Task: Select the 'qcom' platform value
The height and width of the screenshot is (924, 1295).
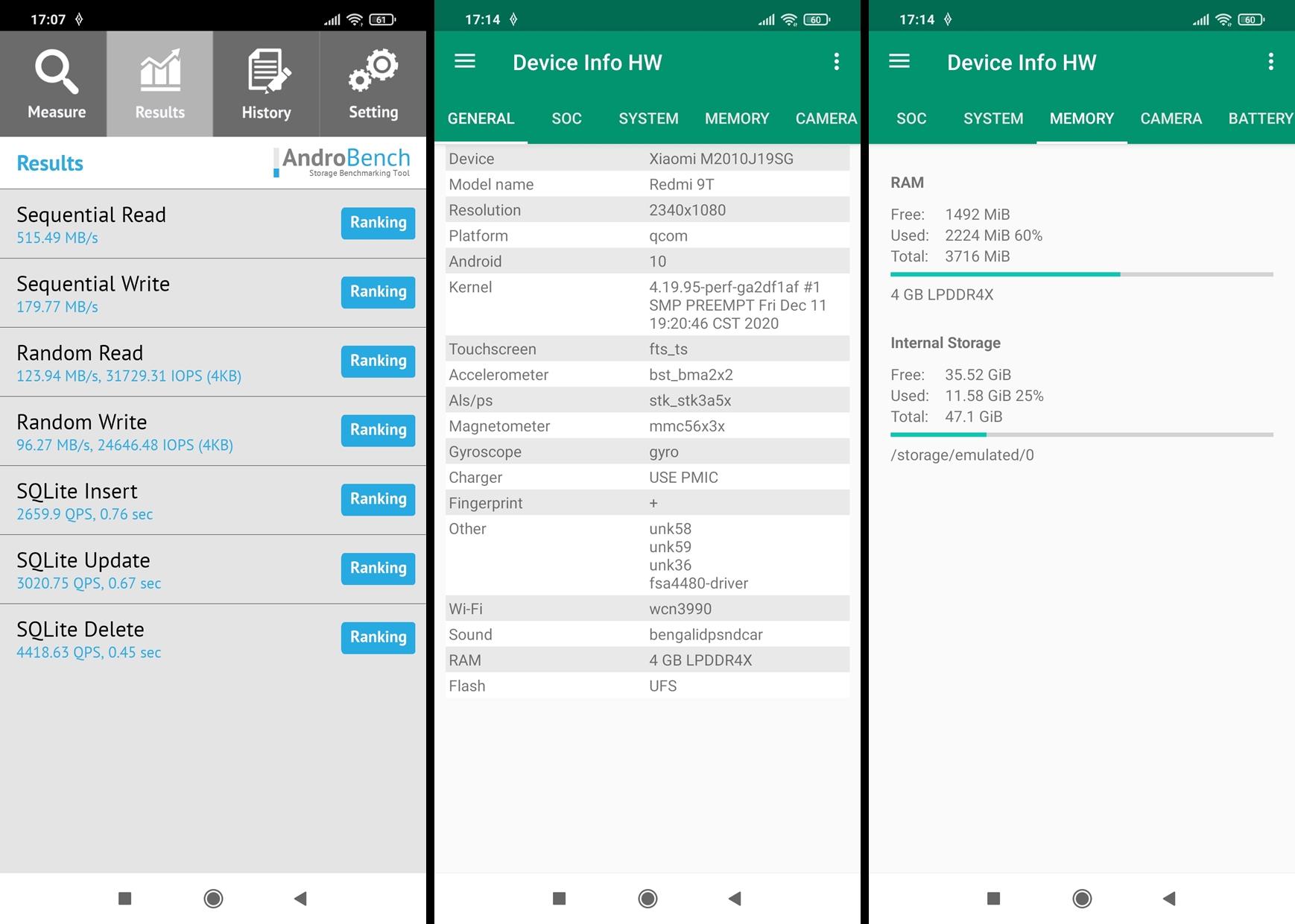Action: tap(668, 235)
